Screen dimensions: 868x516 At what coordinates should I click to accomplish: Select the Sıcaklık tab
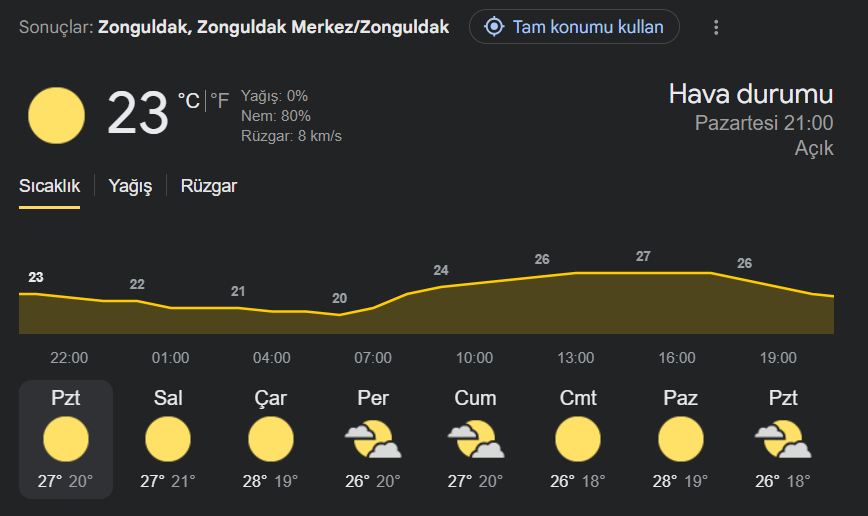point(49,186)
